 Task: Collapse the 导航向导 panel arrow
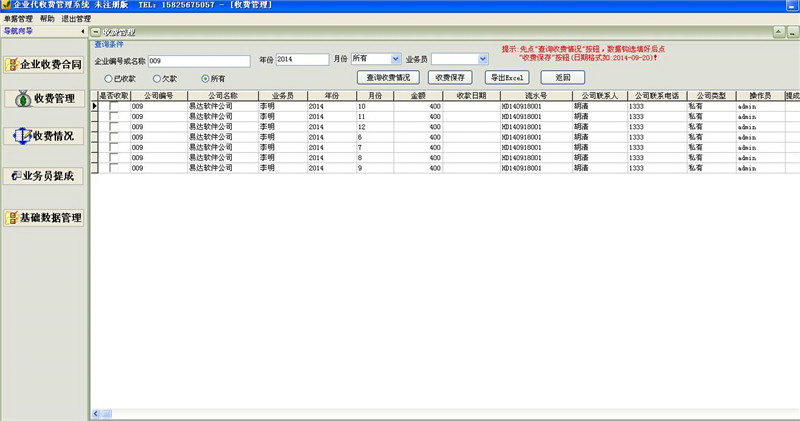click(80, 31)
